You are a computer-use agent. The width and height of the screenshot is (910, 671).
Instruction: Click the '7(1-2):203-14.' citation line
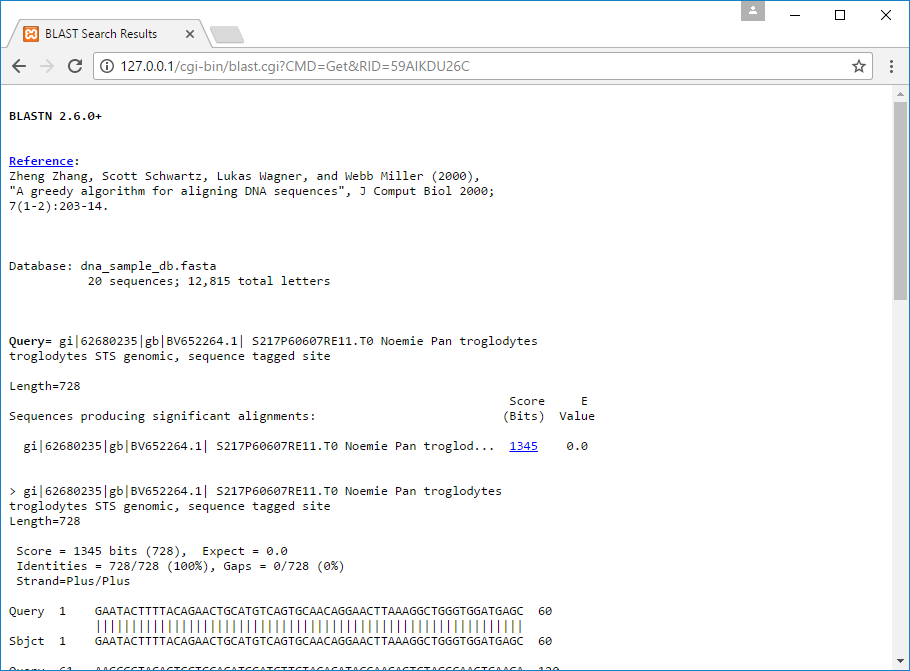pyautogui.click(x=59, y=206)
